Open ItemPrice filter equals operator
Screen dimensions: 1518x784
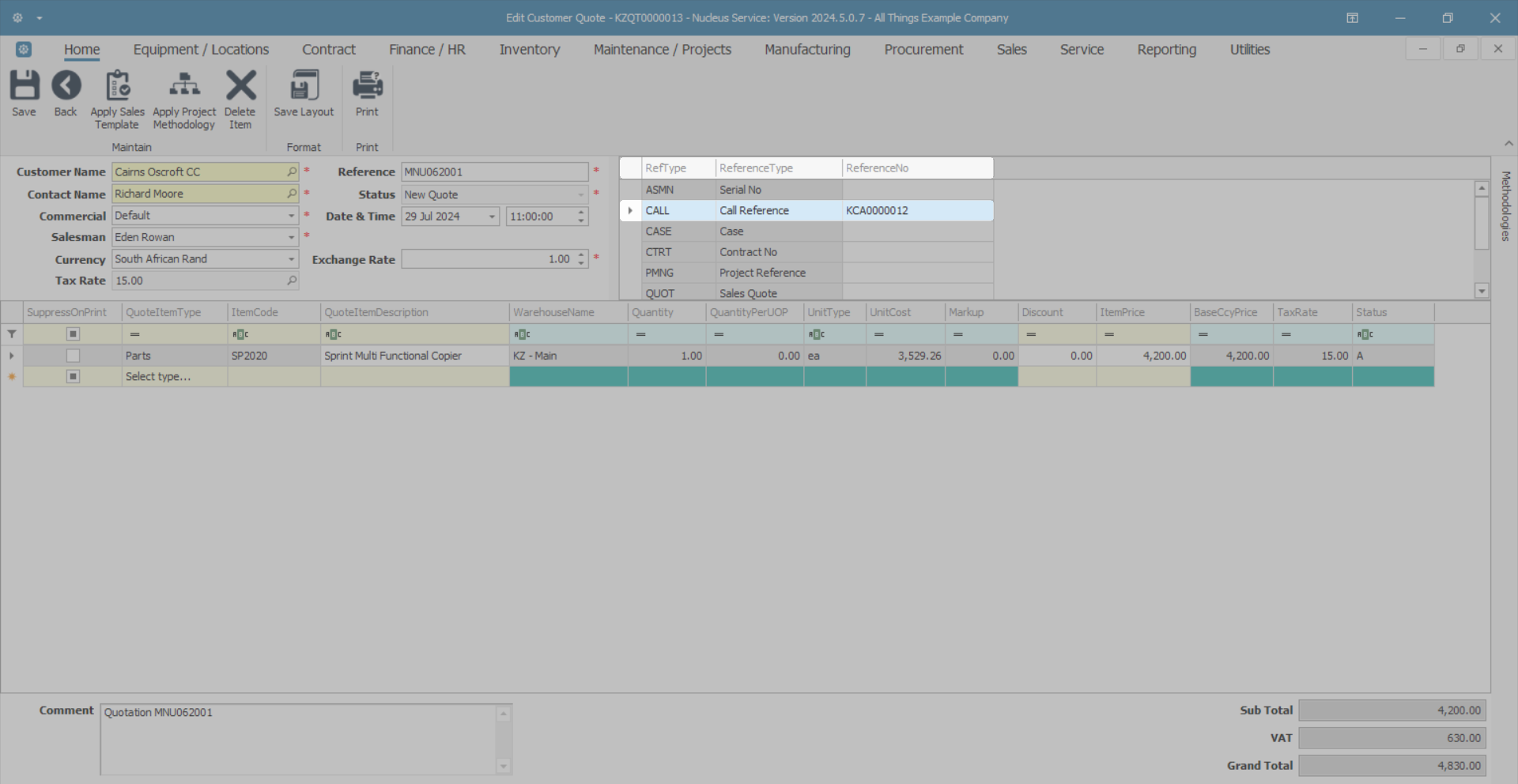(1108, 334)
